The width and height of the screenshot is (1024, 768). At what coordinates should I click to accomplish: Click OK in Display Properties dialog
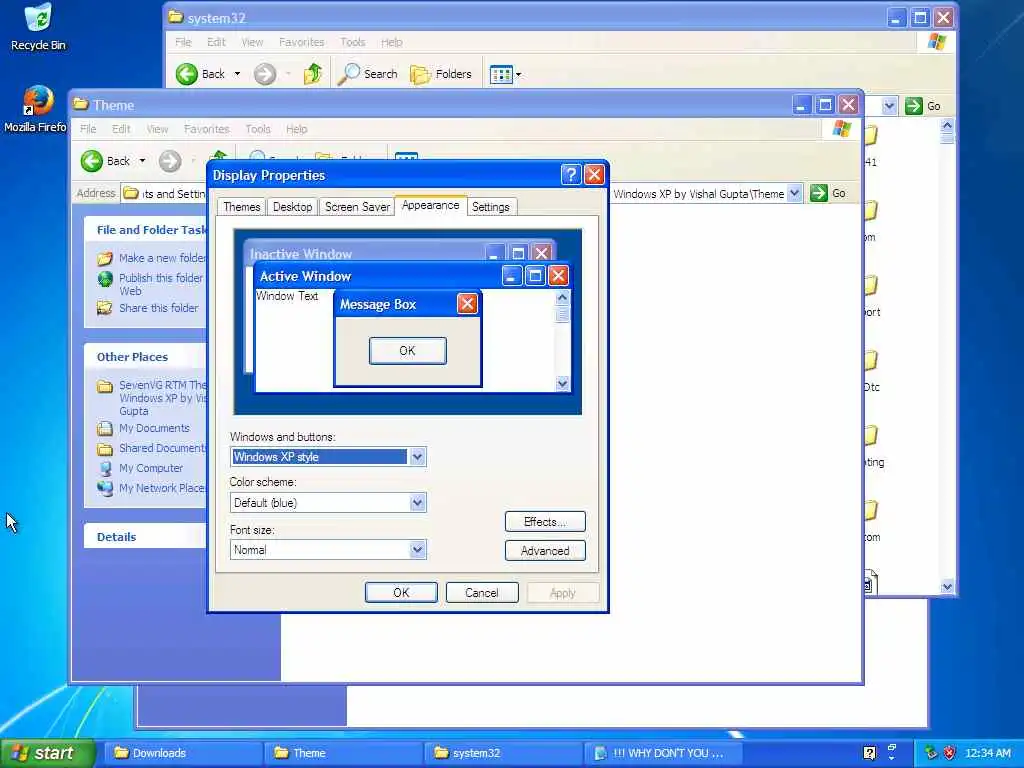point(401,592)
